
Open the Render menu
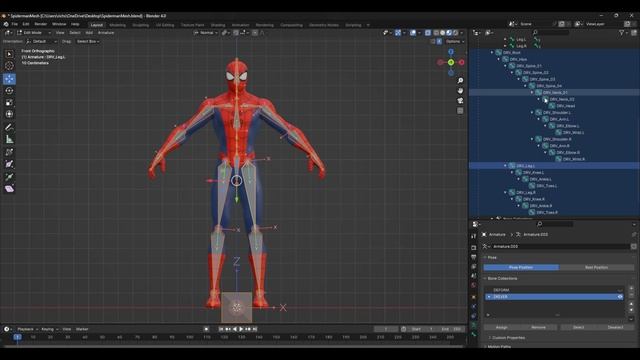coord(40,24)
